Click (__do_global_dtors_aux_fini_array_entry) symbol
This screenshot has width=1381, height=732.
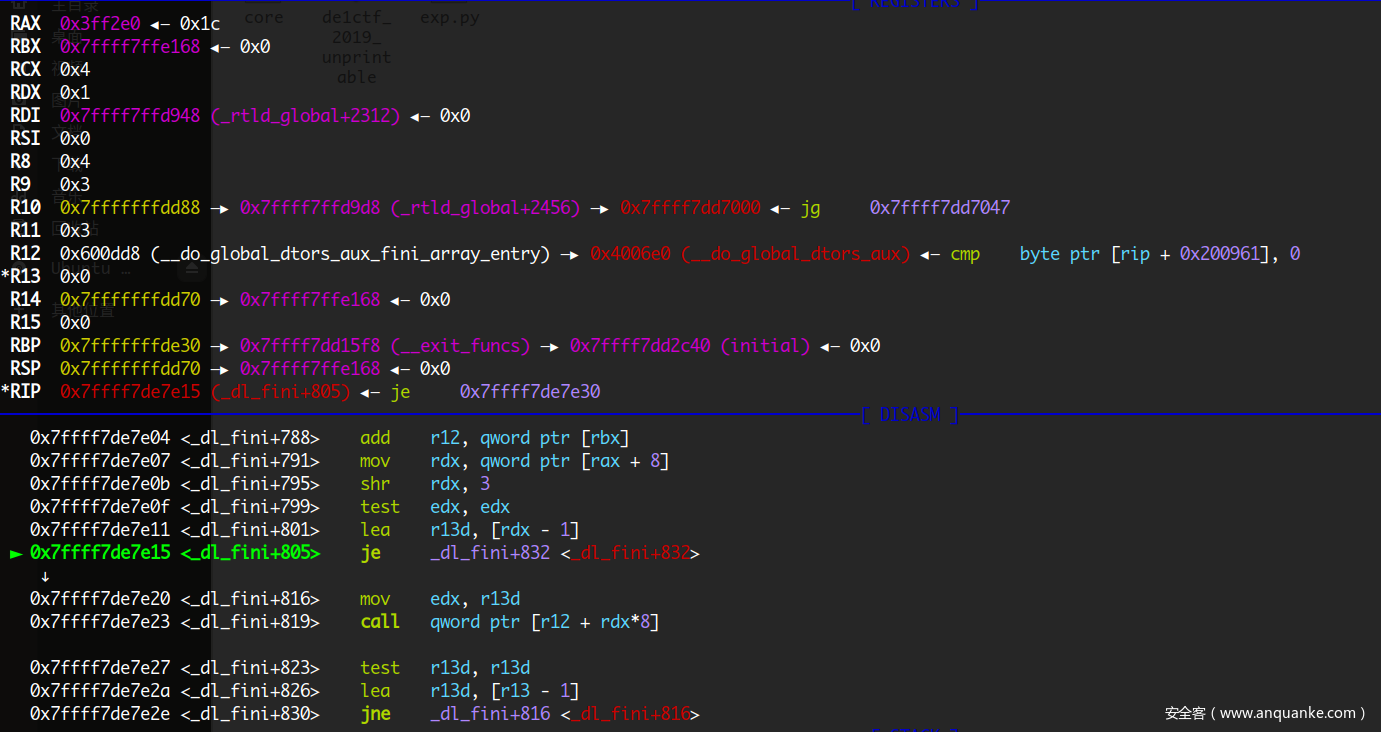tap(350, 254)
